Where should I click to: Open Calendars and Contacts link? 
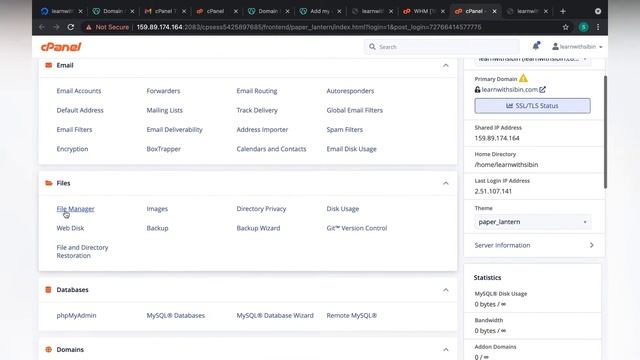point(271,149)
